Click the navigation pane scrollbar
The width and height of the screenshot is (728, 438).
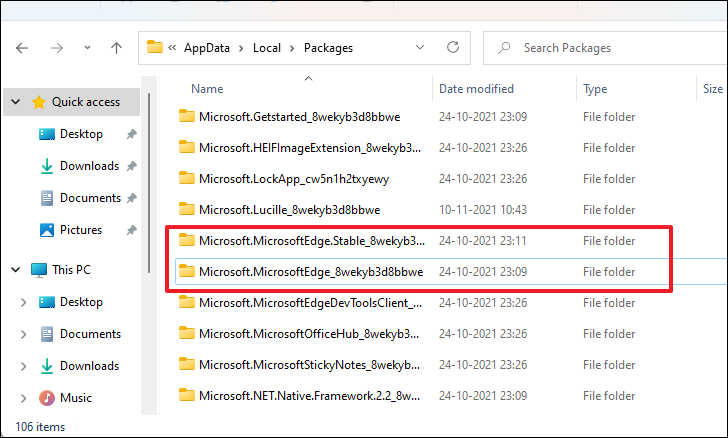149,183
